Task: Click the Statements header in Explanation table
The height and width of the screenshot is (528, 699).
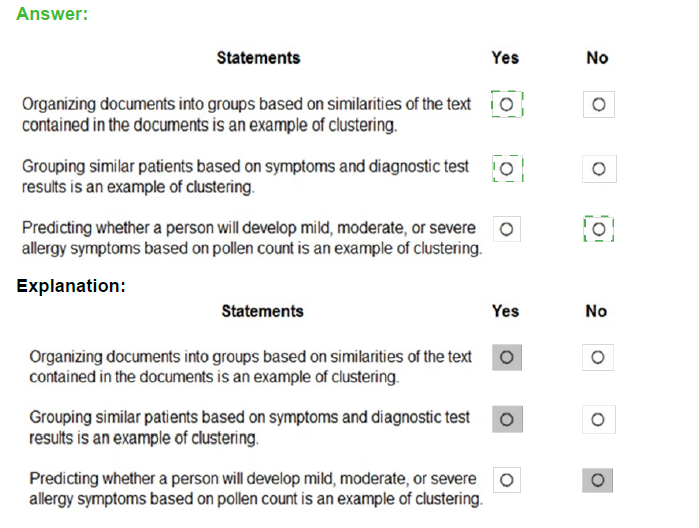Action: [x=263, y=311]
